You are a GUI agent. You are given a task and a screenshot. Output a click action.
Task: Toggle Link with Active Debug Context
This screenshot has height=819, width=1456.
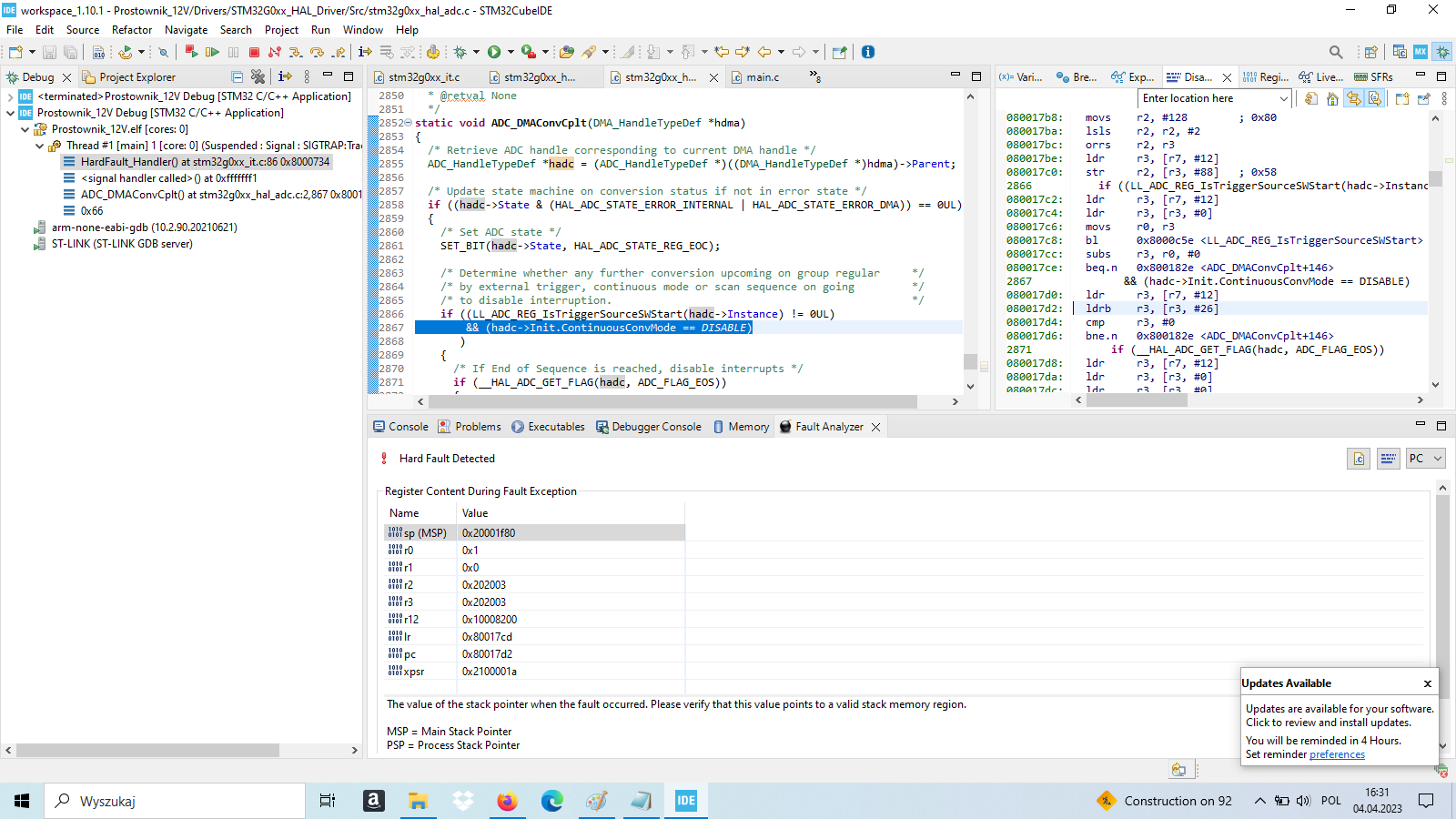click(x=1354, y=98)
